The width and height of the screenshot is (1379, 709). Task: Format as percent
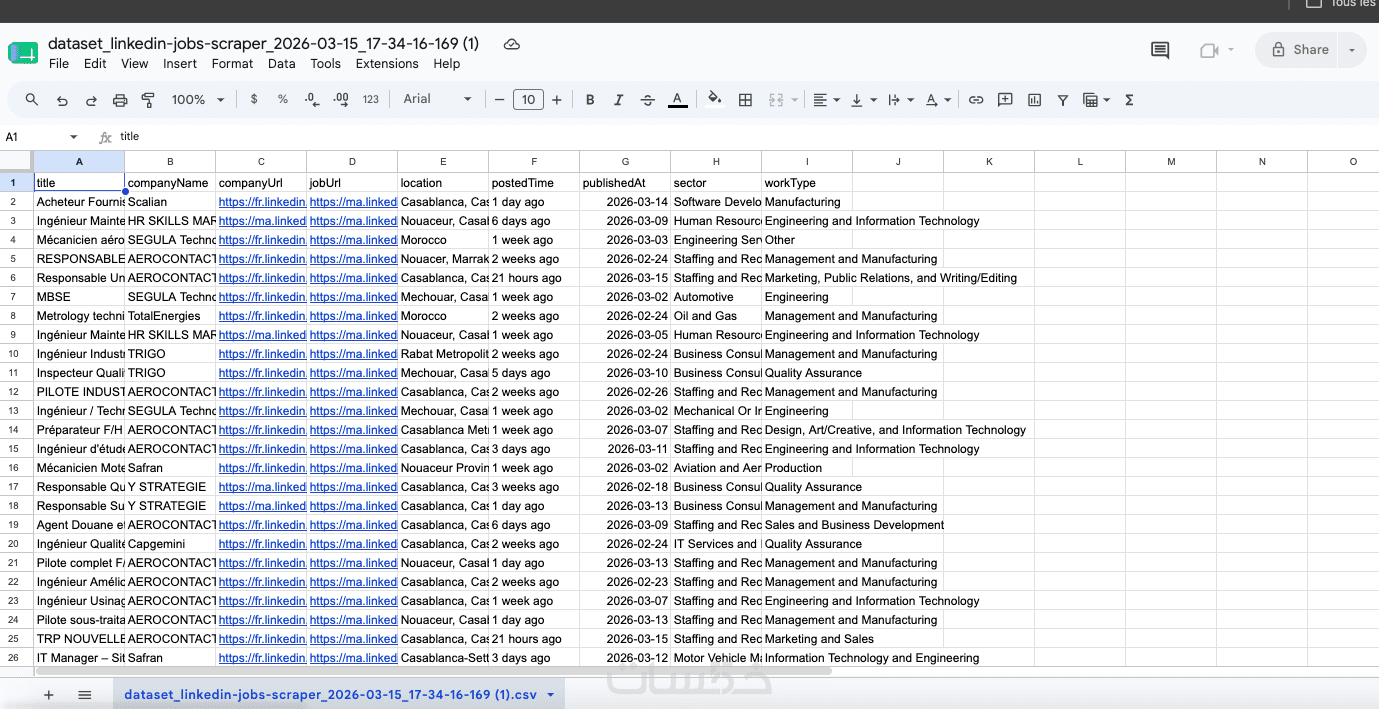pyautogui.click(x=283, y=100)
